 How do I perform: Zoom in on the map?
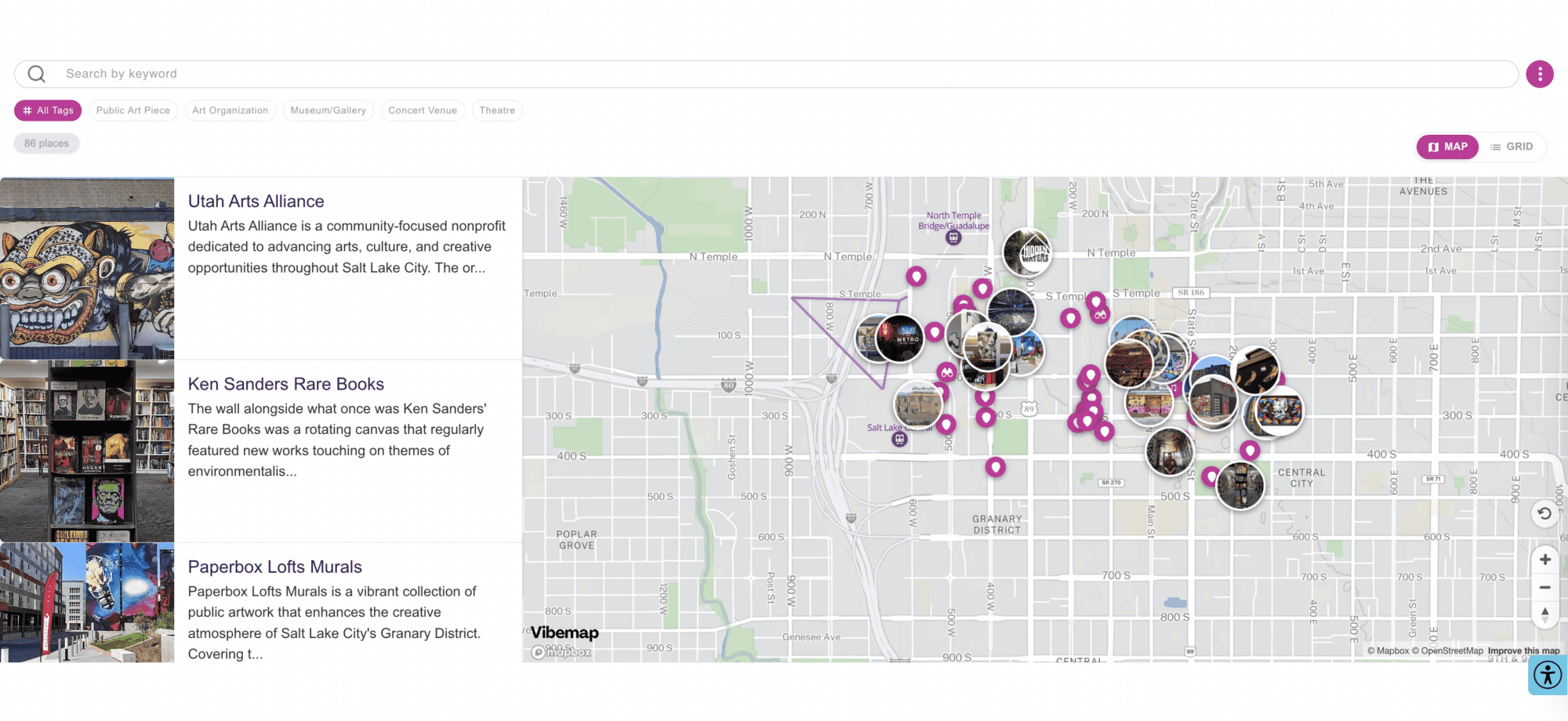[x=1545, y=560]
